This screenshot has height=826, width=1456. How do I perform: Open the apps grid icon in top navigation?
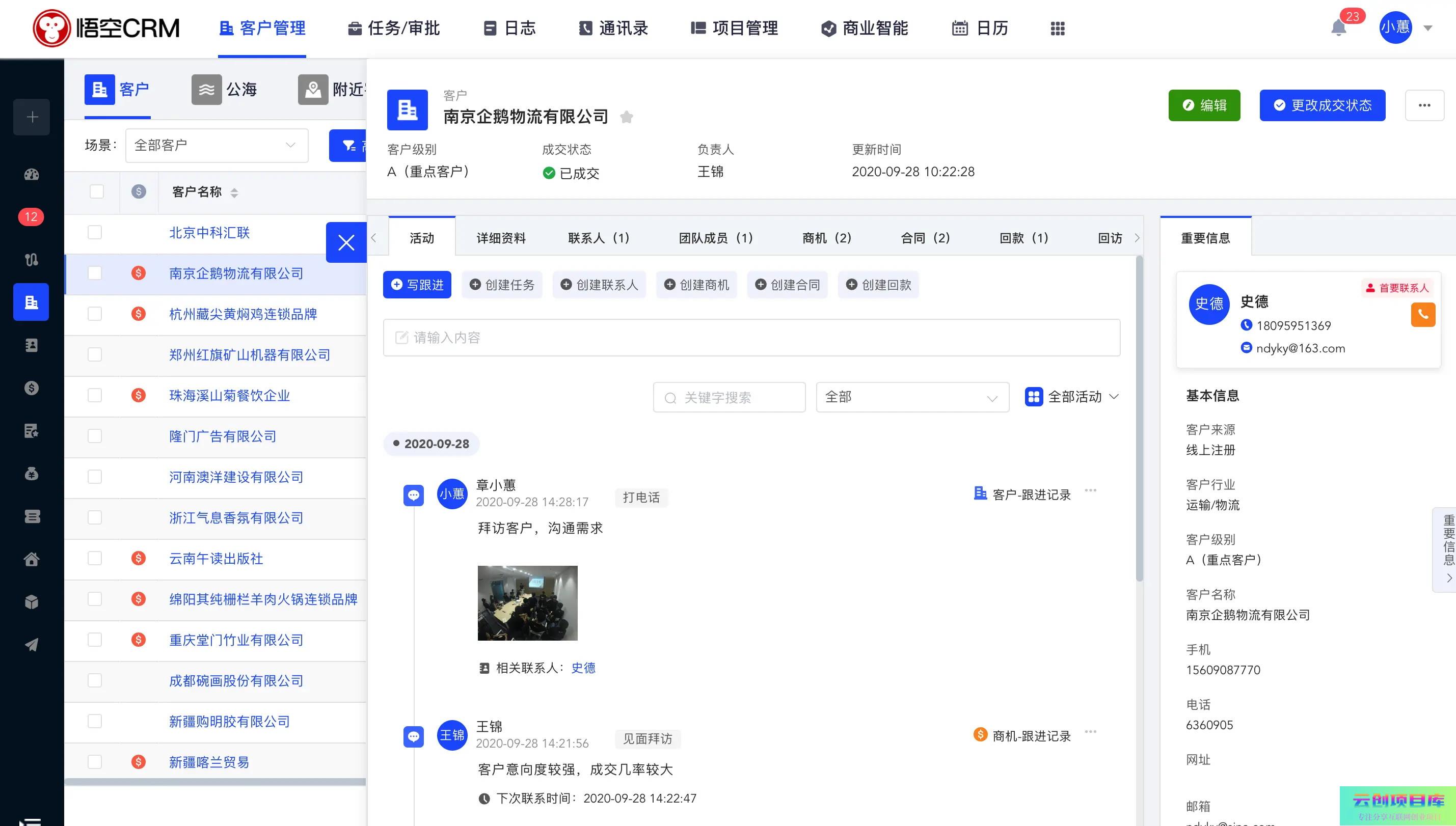(x=1057, y=29)
